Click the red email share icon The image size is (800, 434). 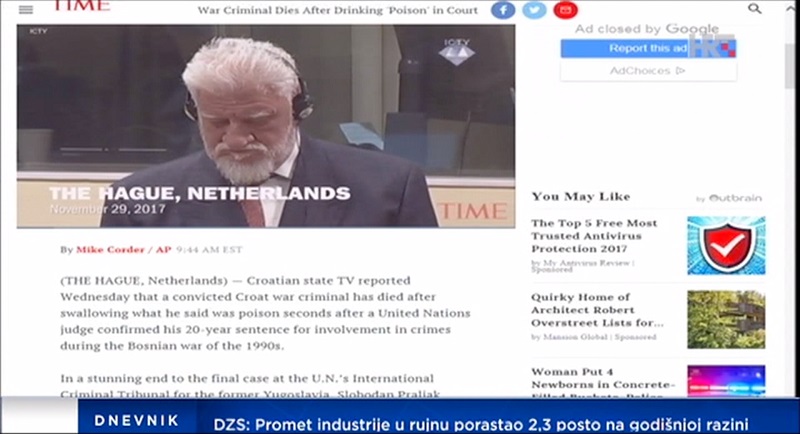pyautogui.click(x=565, y=10)
